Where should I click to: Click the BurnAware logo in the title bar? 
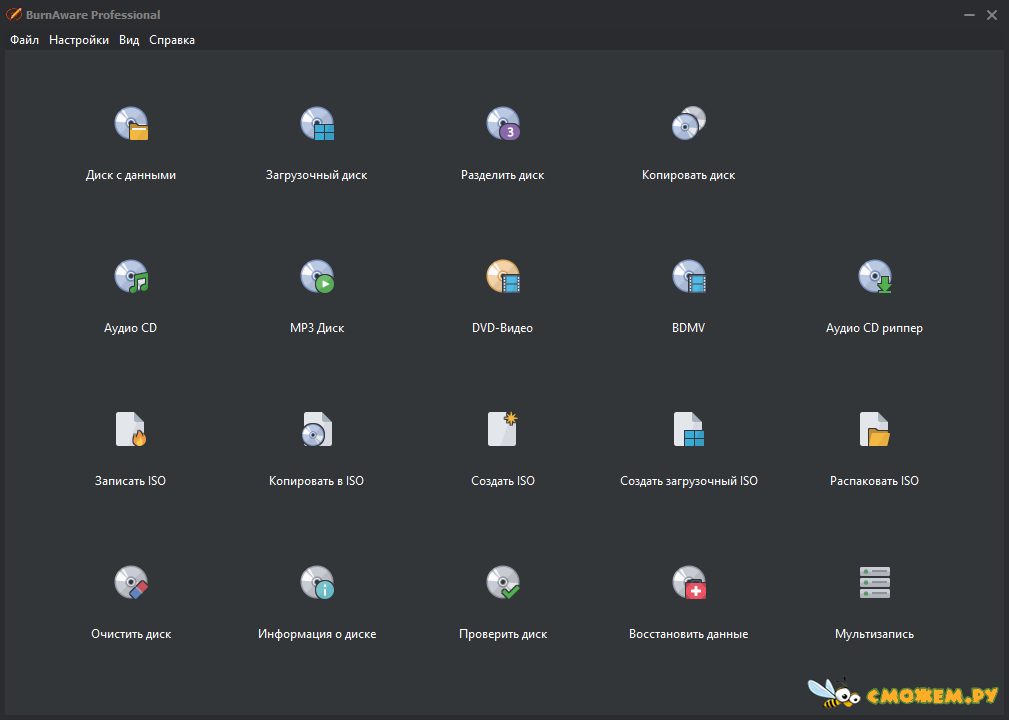pos(14,14)
